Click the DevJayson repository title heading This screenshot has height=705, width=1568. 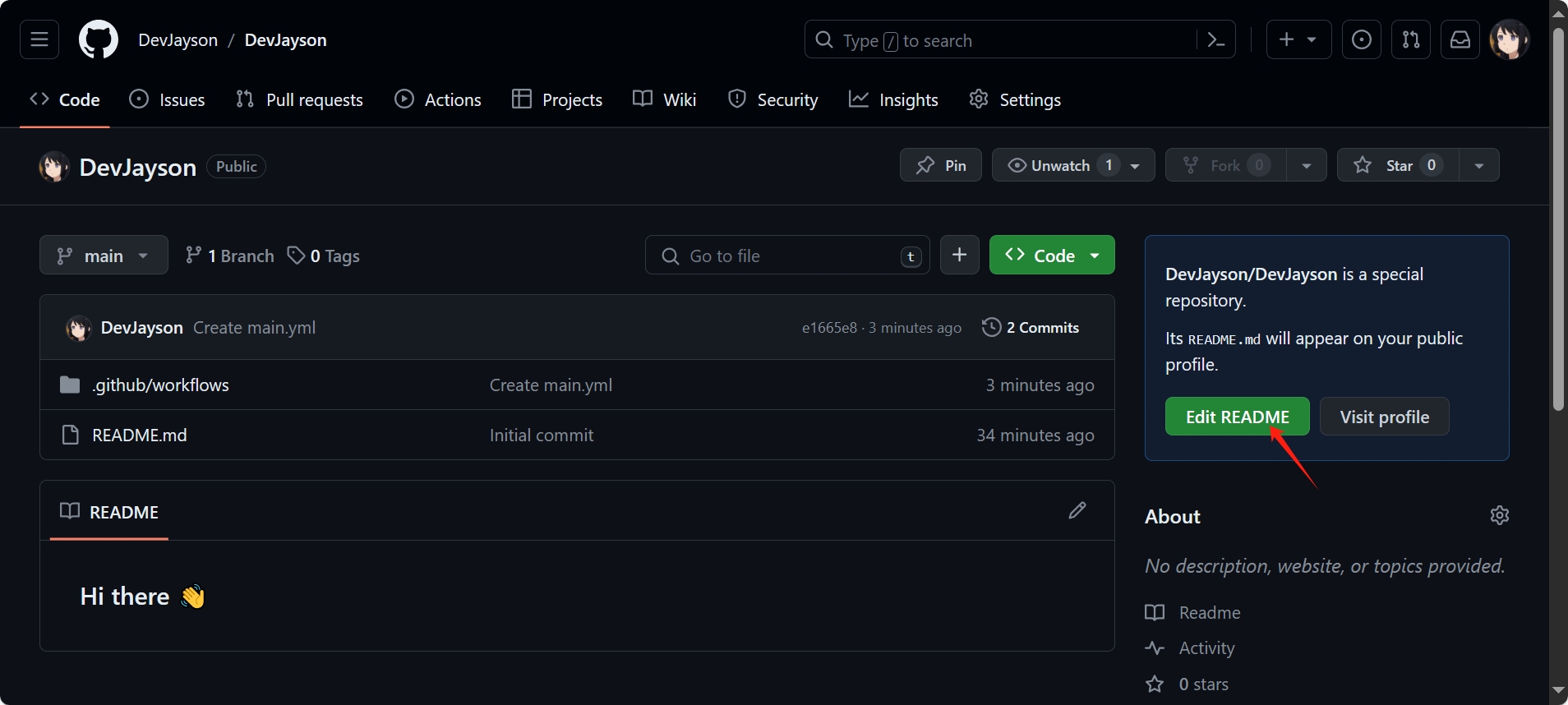pos(138,167)
